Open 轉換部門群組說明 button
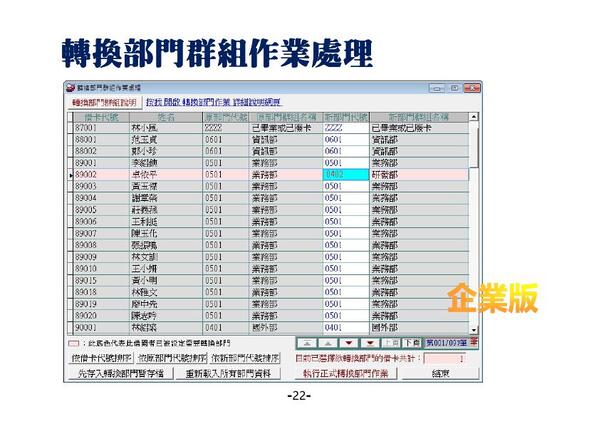The height and width of the screenshot is (424, 599). click(104, 102)
